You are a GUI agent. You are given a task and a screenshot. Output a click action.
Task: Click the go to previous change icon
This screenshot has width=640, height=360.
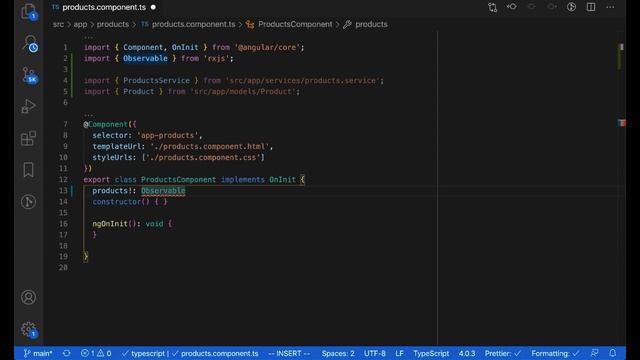point(512,7)
